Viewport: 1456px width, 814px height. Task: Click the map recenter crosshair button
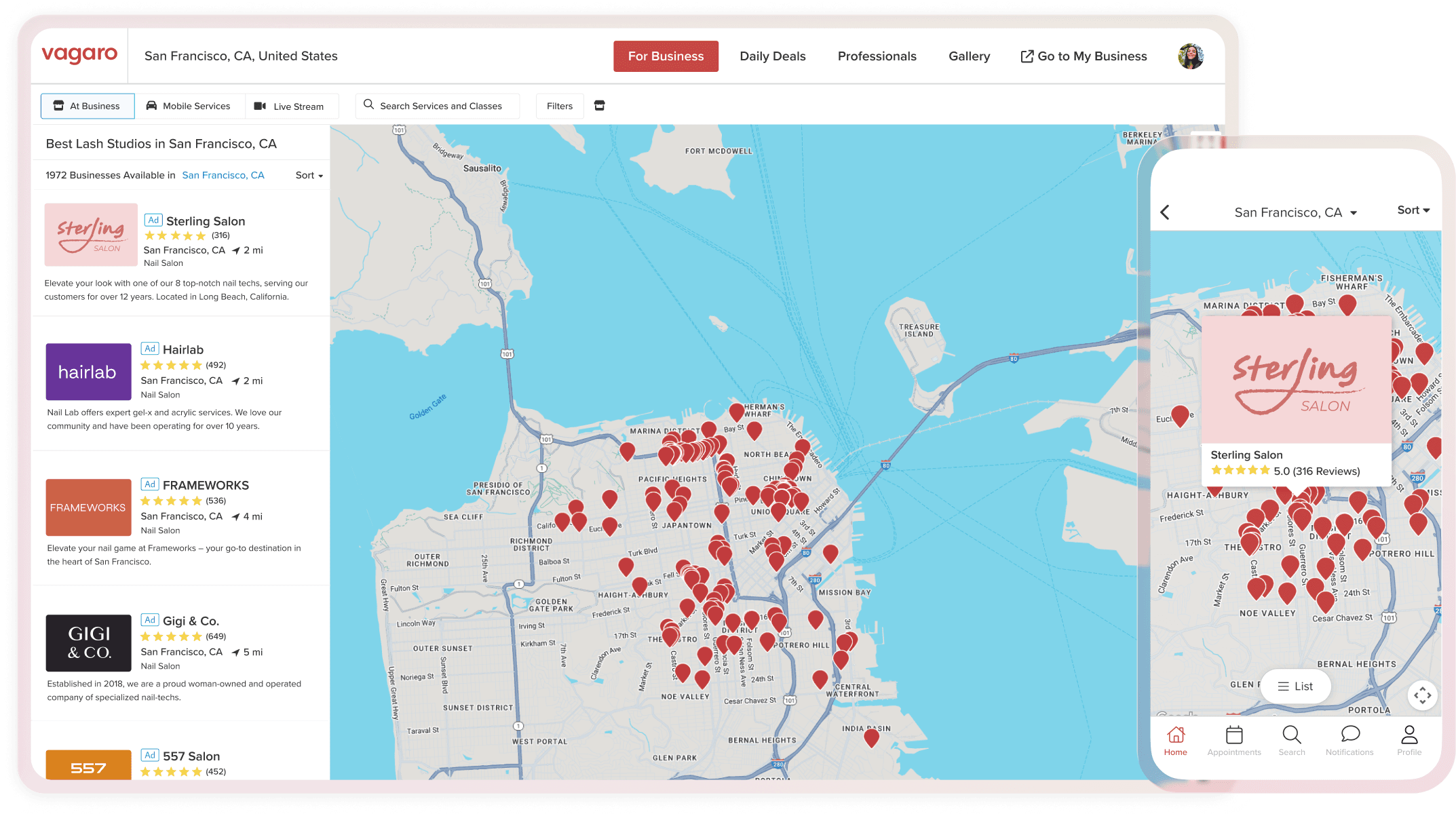pos(1422,695)
